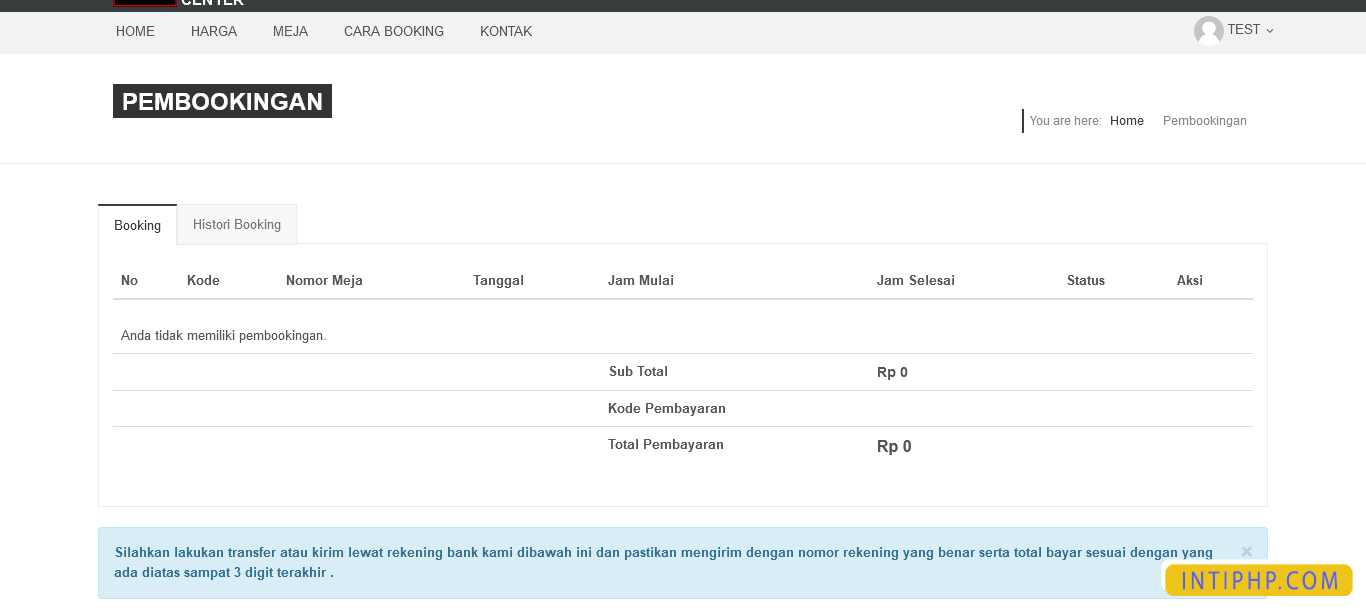
Task: View the CARA BOOKING instructions page
Action: pyautogui.click(x=393, y=32)
